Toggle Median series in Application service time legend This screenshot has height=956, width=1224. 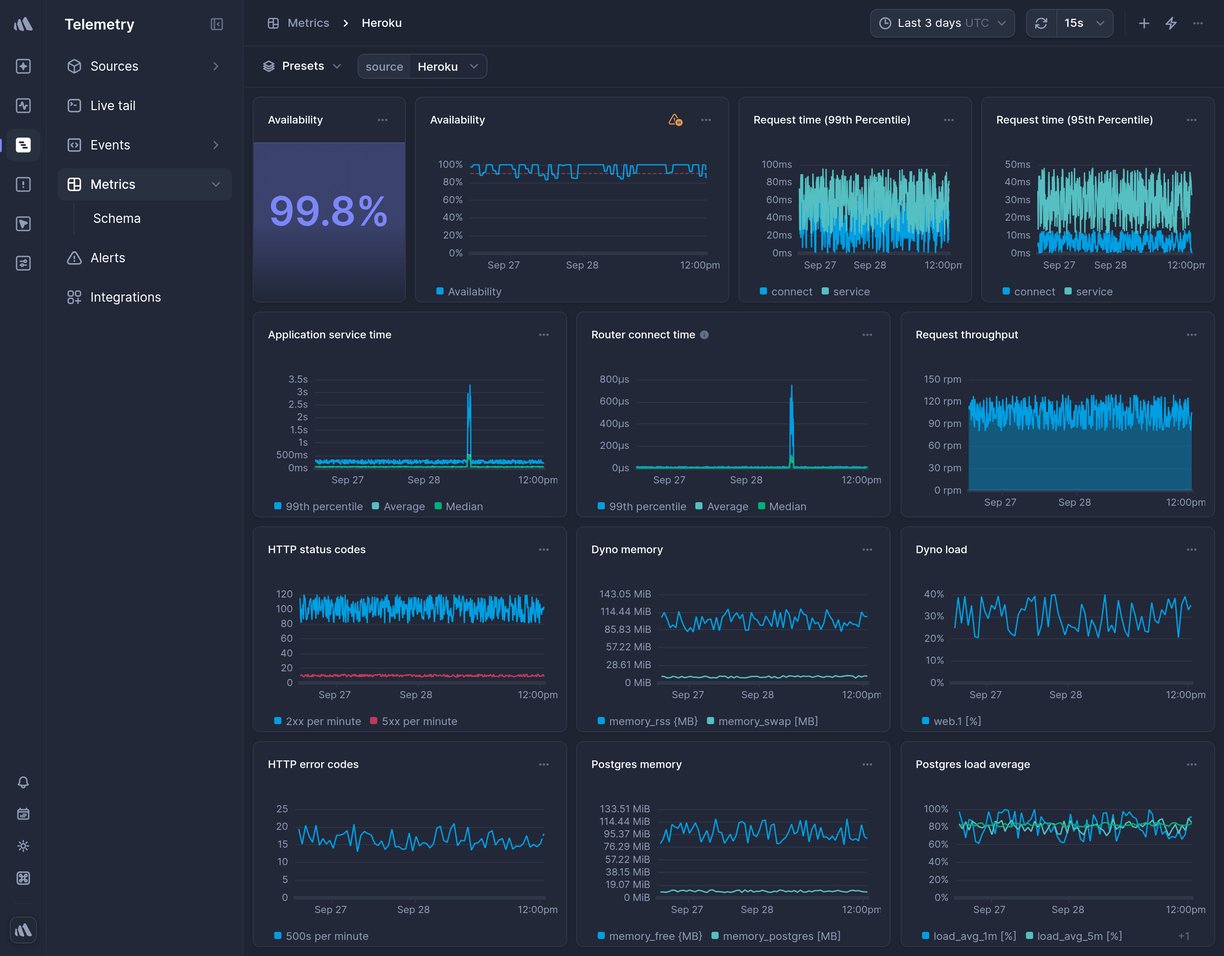[x=457, y=507]
